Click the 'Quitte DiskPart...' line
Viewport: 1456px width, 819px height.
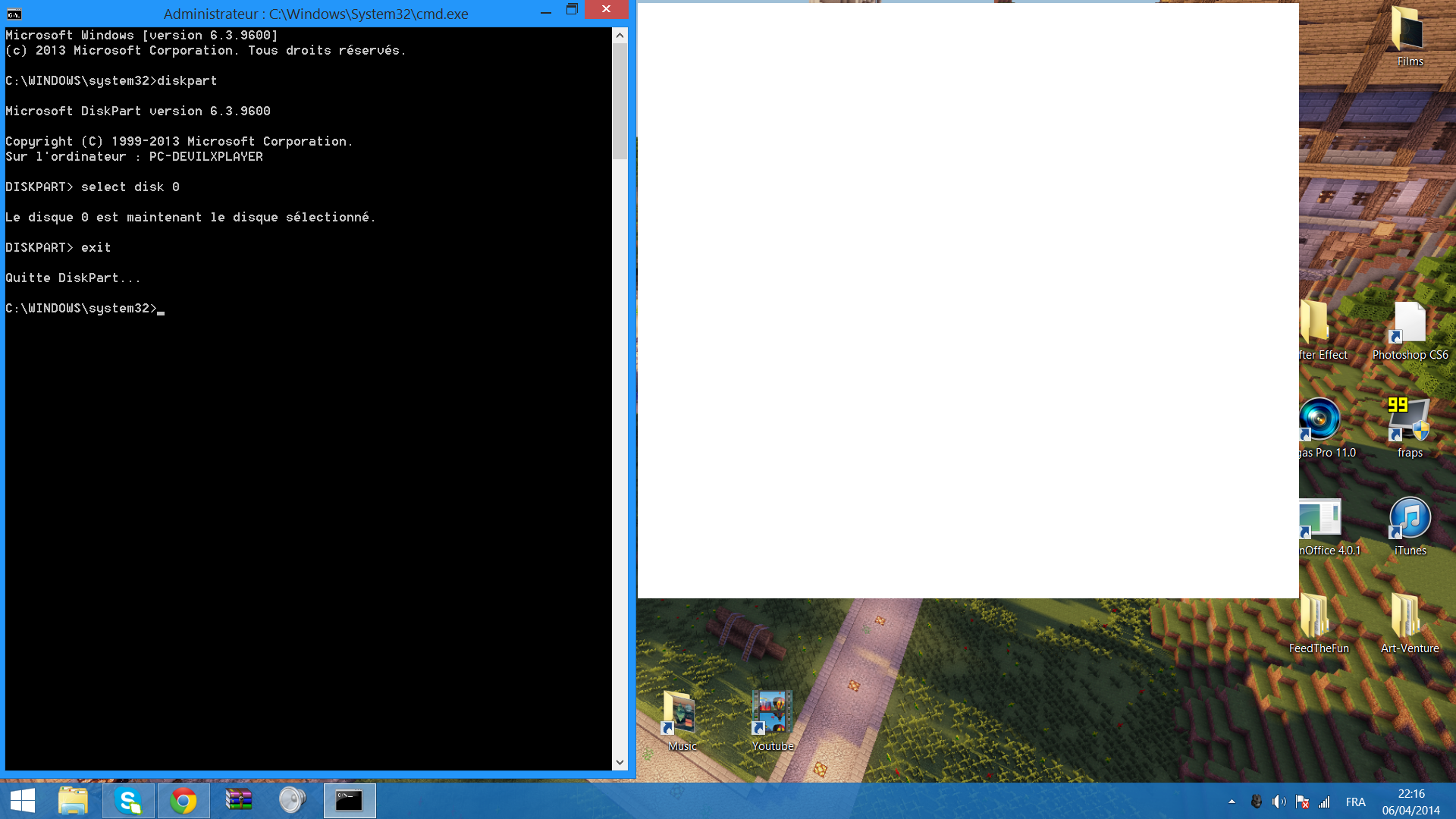pyautogui.click(x=73, y=278)
